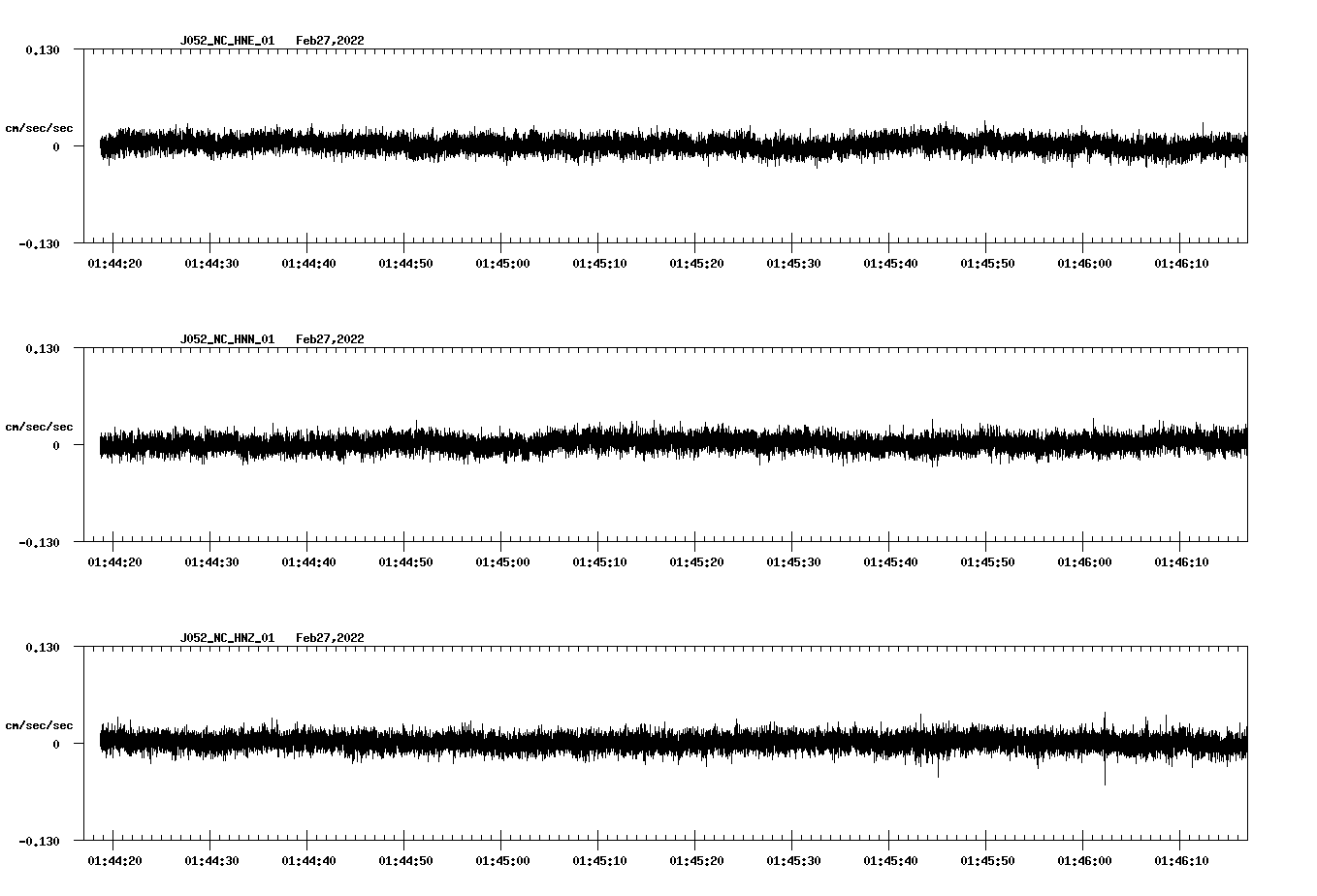Click the 0.130 upper limit on HNN plot

(43, 348)
